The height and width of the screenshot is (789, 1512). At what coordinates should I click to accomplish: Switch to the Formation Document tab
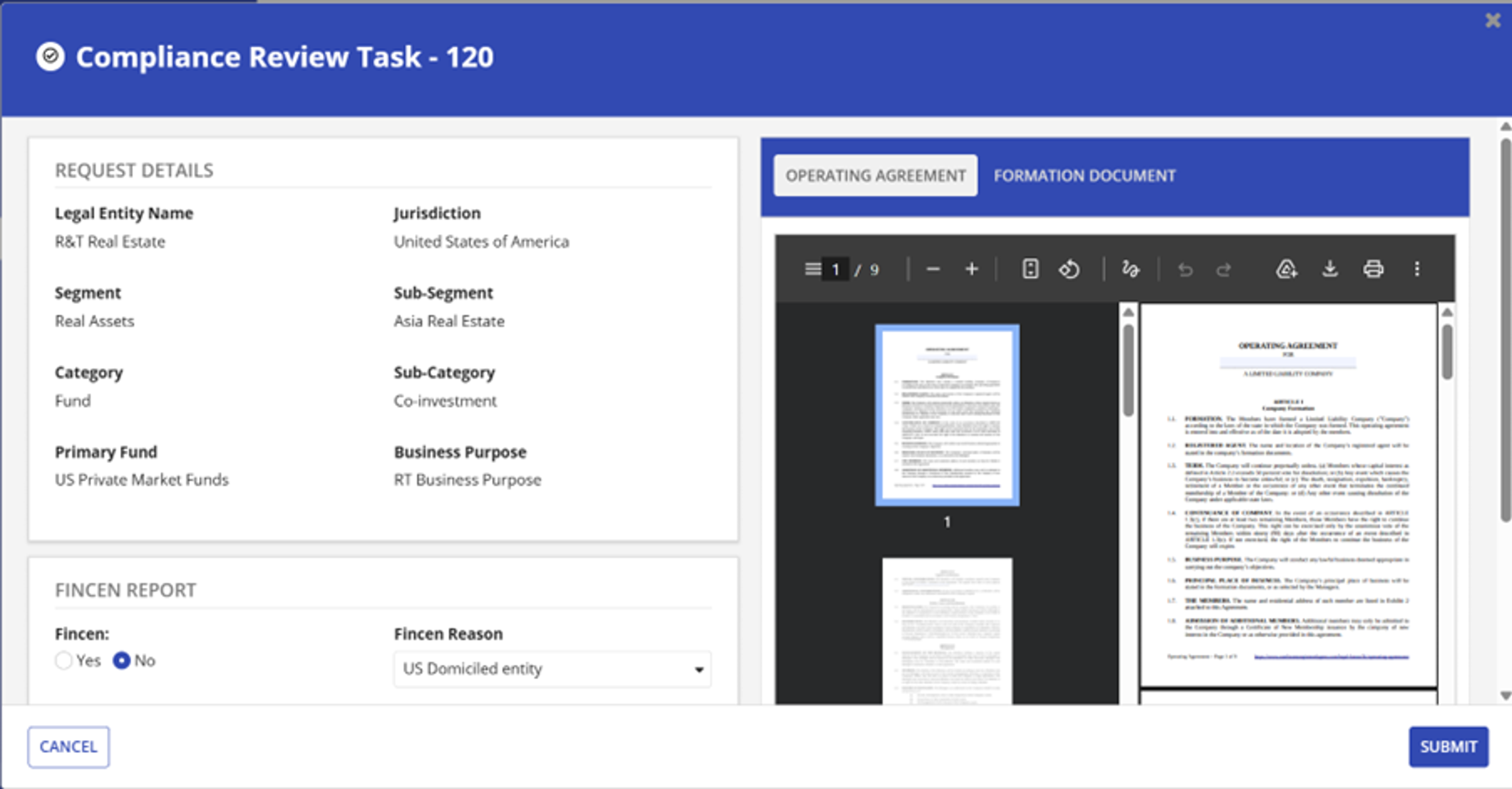click(x=1084, y=176)
